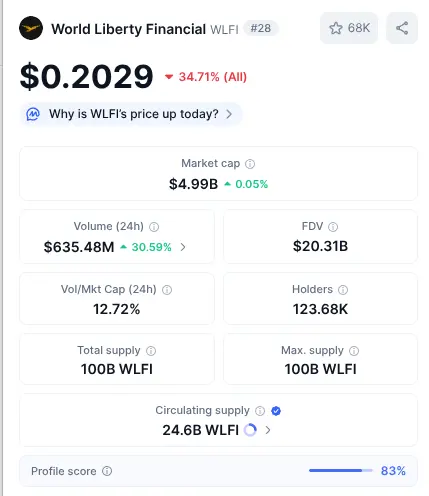Click the circulating supply ring chart
Viewport: 429px width, 496px height.
pos(250,430)
